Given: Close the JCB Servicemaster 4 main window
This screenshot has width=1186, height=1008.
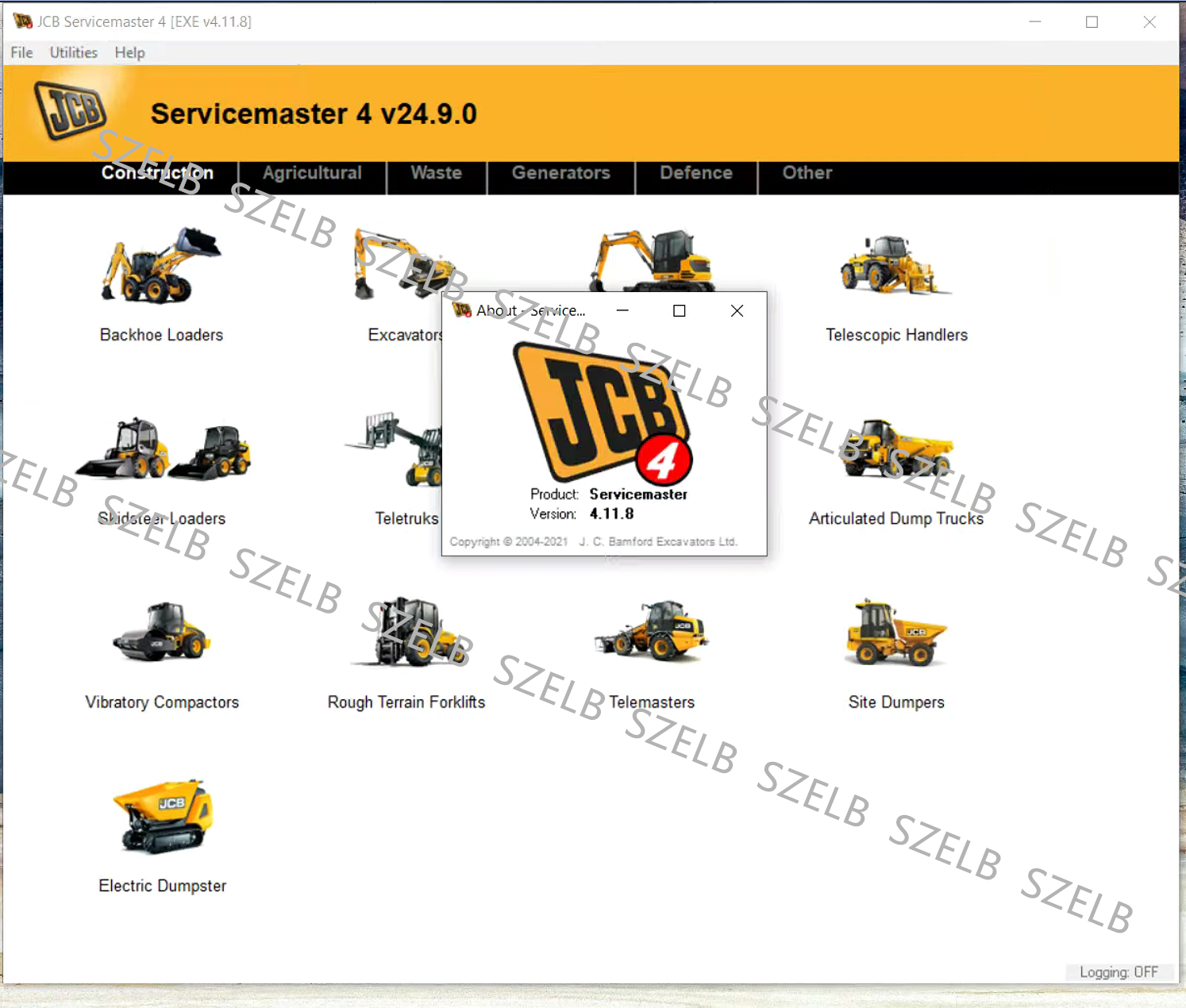Looking at the screenshot, I should [1149, 21].
